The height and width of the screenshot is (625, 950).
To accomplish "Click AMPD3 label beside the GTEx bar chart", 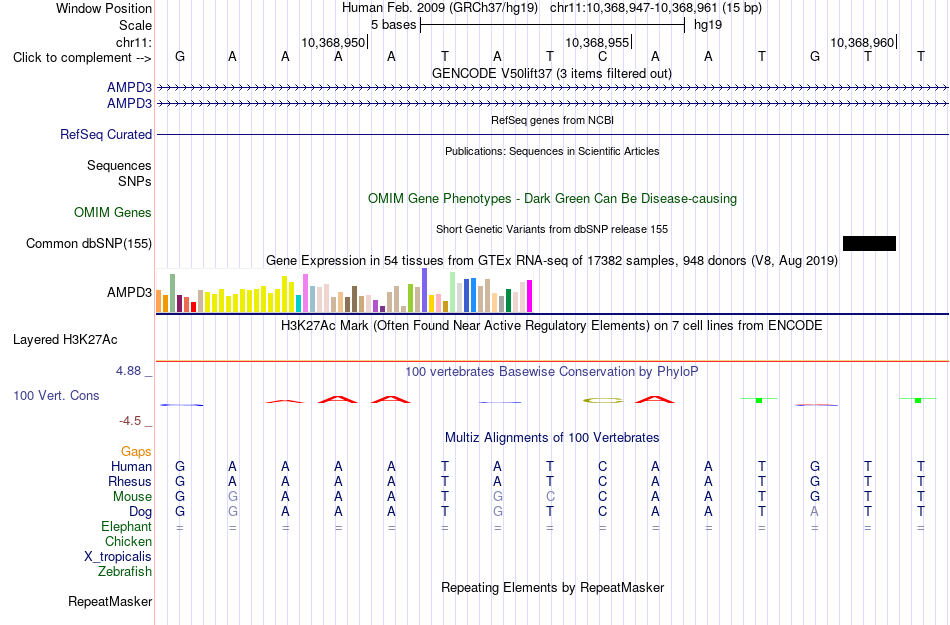I will pos(129,293).
